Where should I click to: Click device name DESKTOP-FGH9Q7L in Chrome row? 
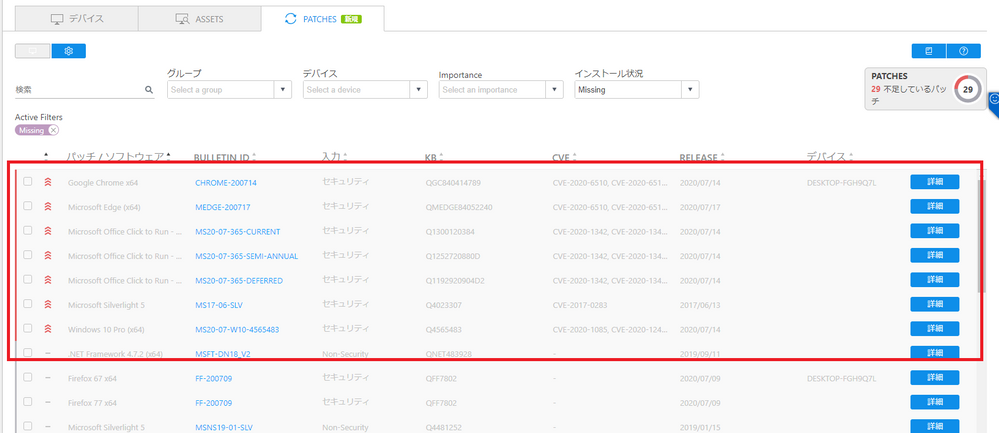(x=842, y=183)
